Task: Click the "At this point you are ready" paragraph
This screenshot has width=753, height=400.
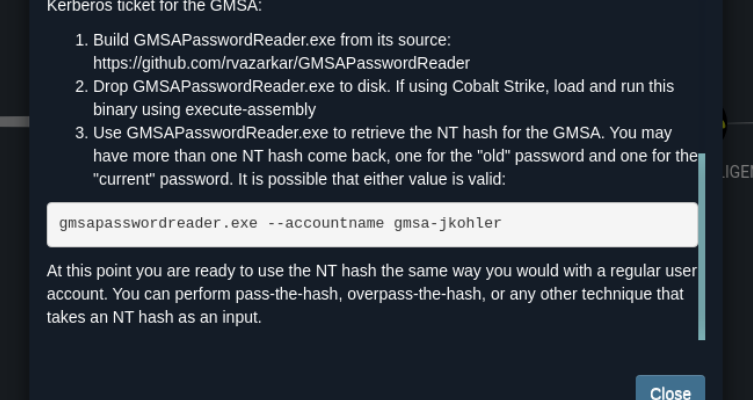Action: (x=371, y=294)
